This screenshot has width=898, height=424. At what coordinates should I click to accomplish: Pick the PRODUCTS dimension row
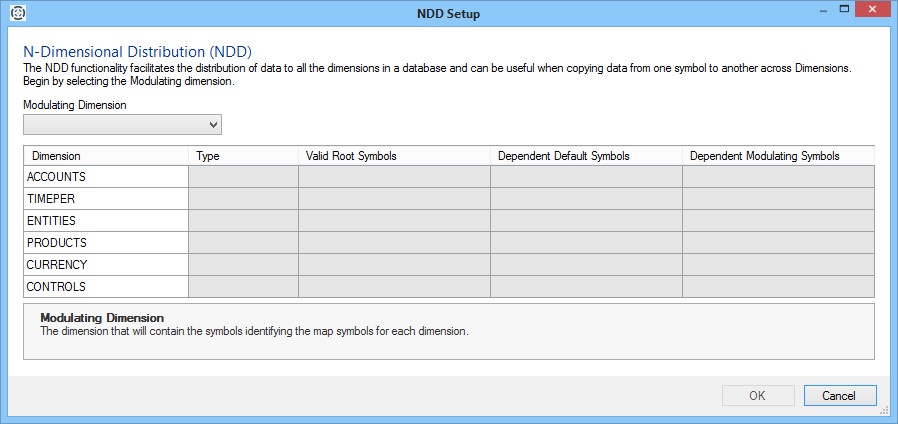tap(105, 243)
